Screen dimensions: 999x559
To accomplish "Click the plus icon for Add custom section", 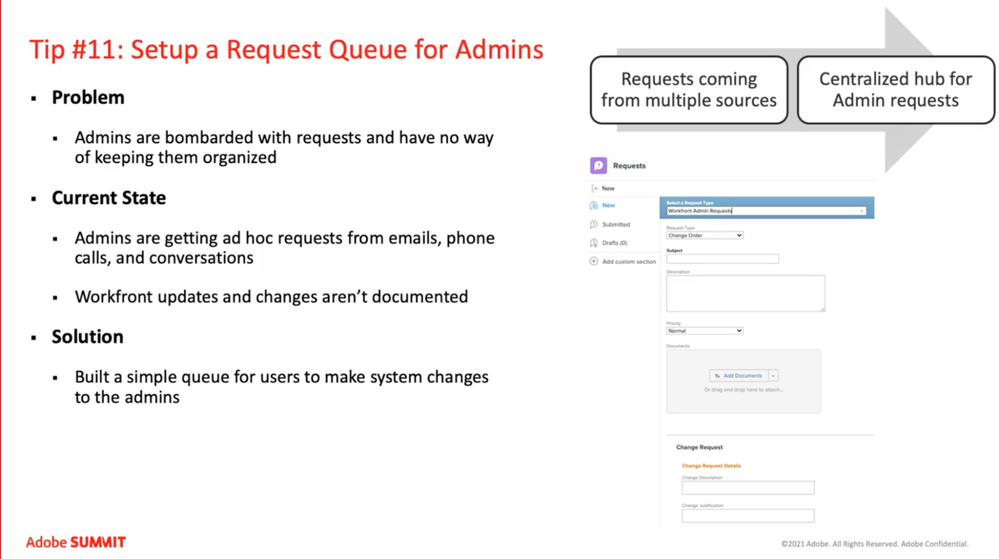I will (x=594, y=262).
